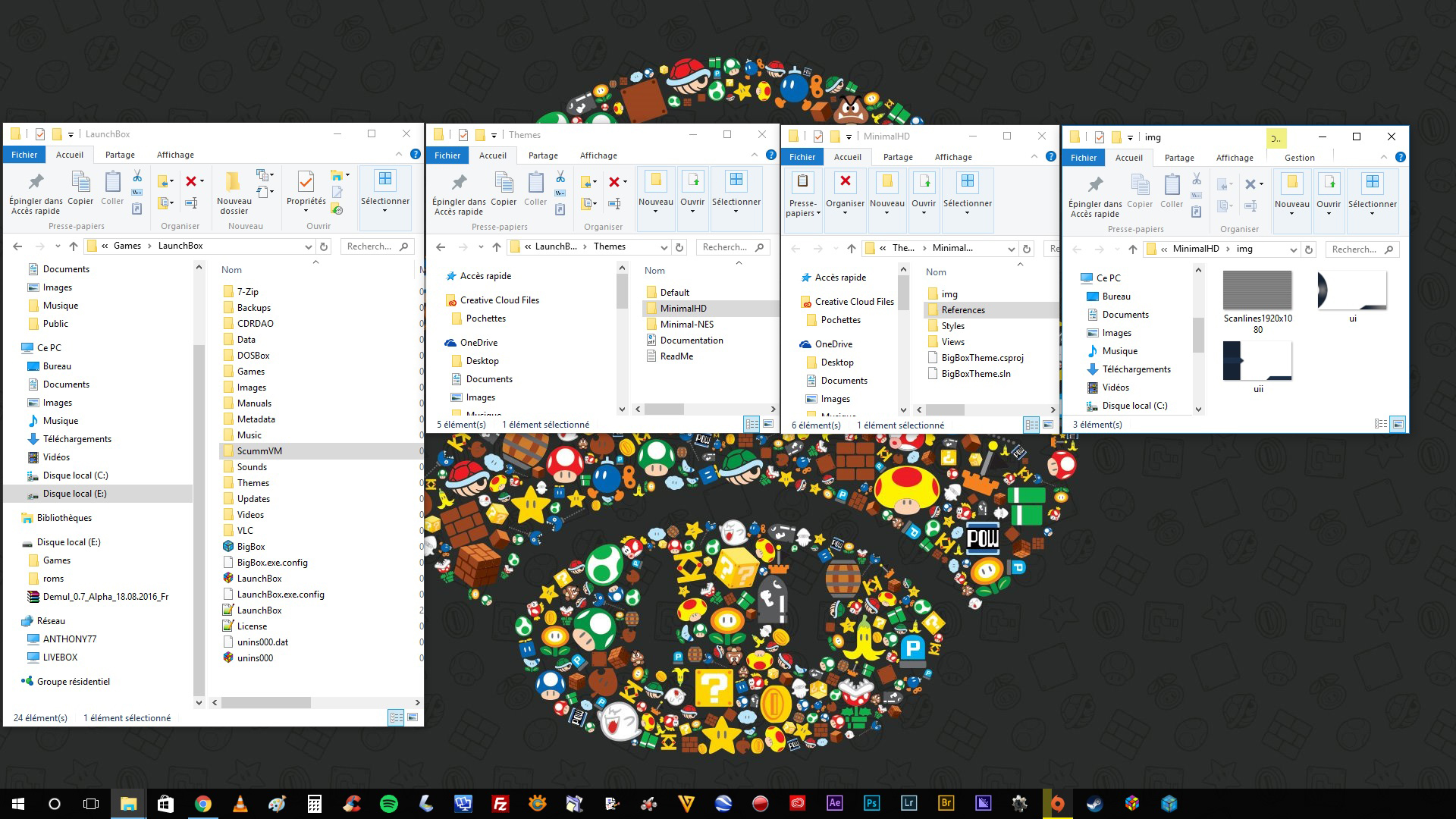The image size is (1456, 819).
Task: Click Copier icon in the Themes window
Action: click(504, 189)
